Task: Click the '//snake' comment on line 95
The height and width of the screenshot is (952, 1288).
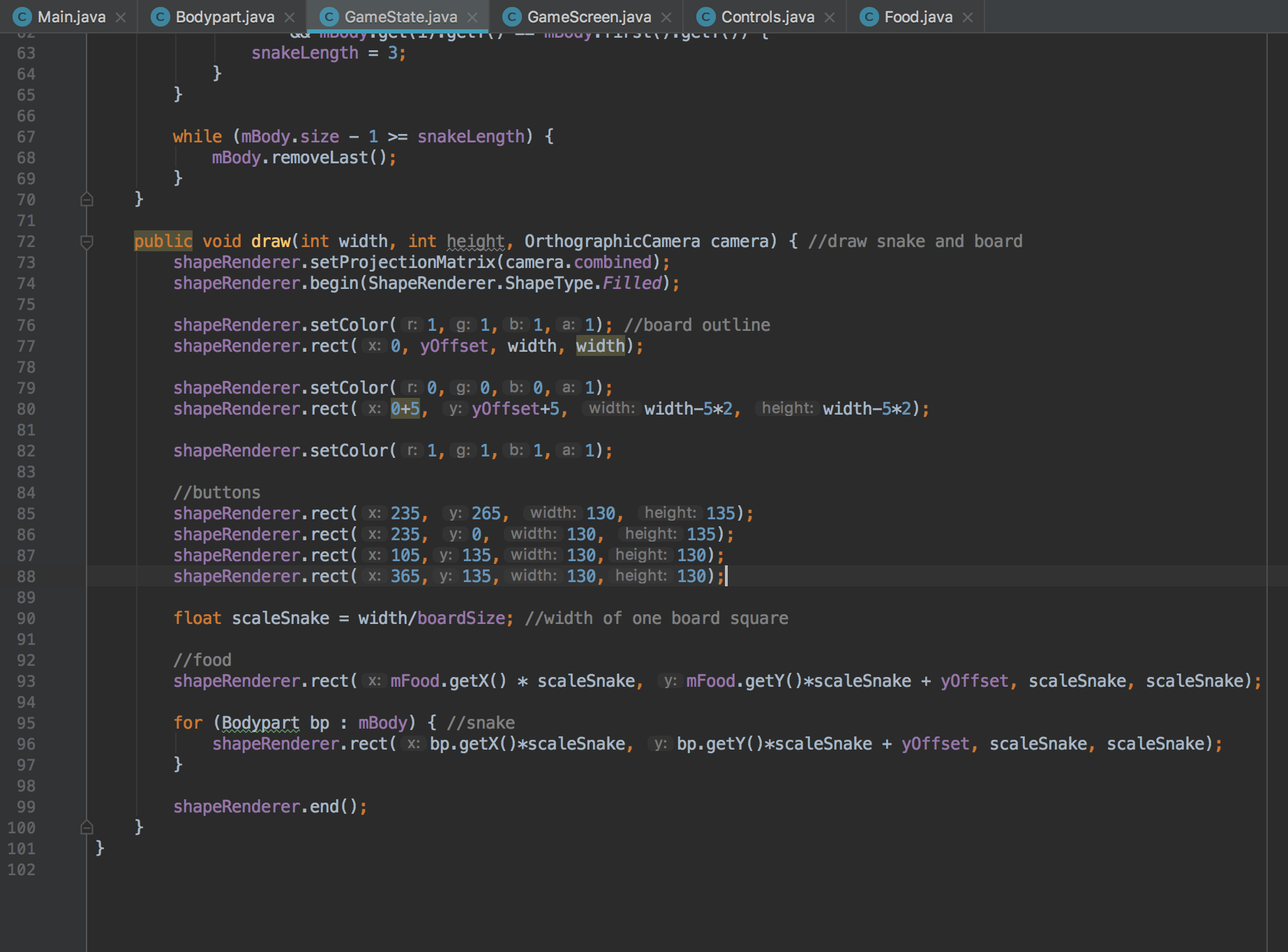Action: [x=481, y=723]
